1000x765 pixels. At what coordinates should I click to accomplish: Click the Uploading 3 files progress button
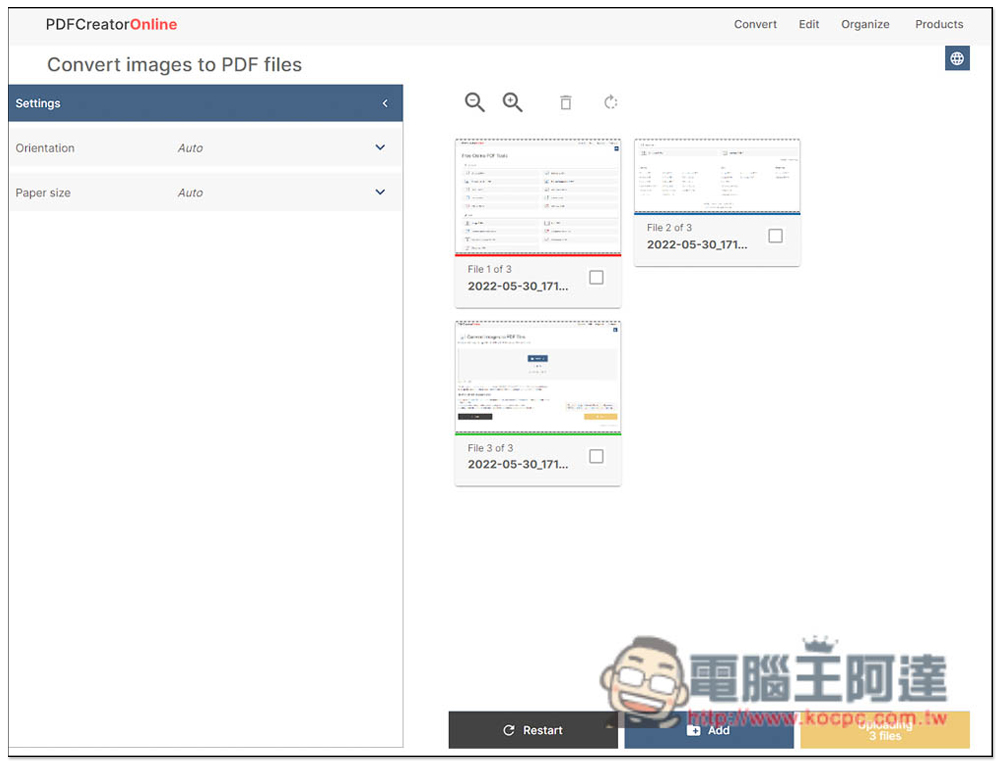[x=884, y=731]
